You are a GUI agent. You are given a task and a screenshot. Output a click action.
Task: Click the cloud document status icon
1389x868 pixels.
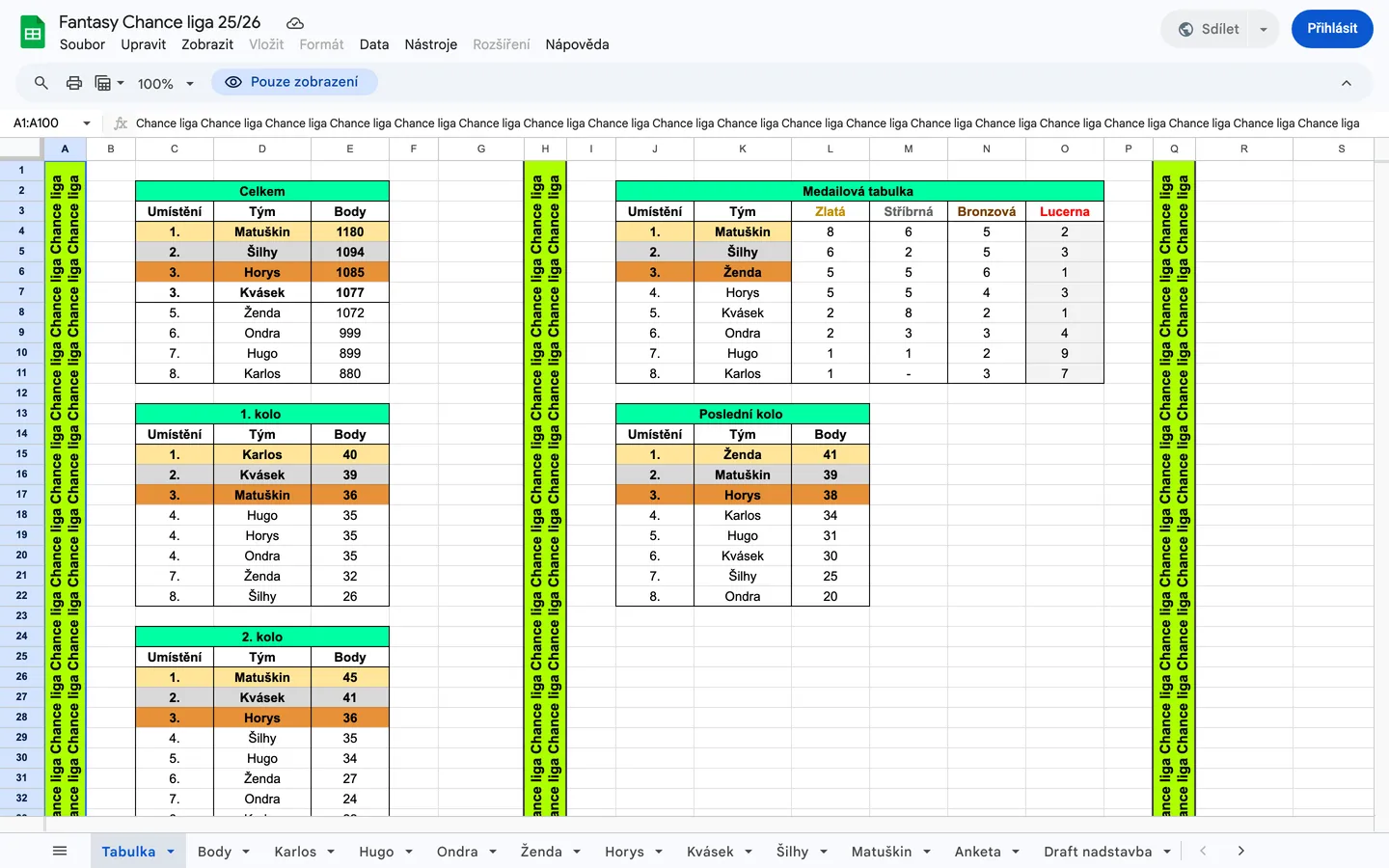(x=295, y=22)
